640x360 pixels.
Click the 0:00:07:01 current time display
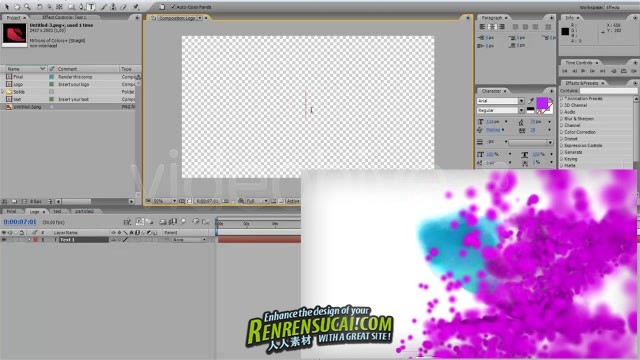pyautogui.click(x=20, y=222)
